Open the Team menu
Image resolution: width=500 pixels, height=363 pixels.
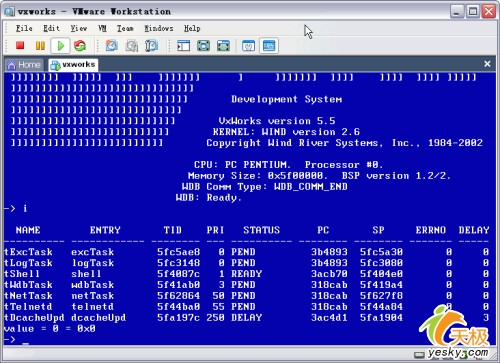pyautogui.click(x=125, y=28)
